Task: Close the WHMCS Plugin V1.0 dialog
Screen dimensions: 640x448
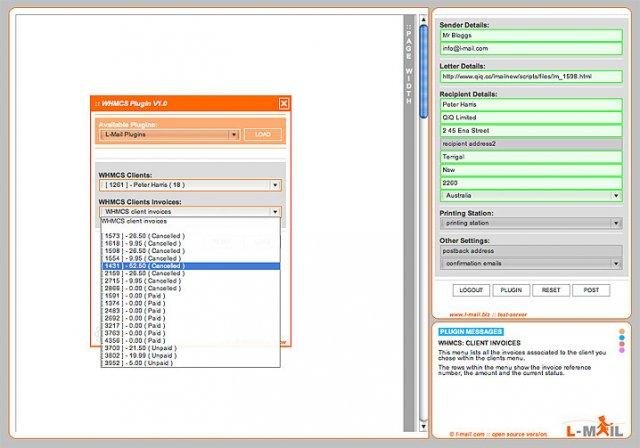Action: (284, 104)
